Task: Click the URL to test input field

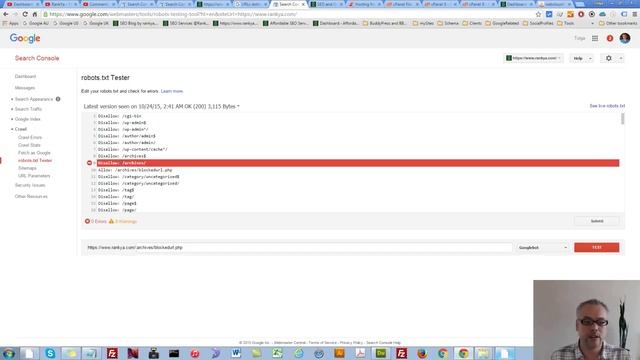Action: pyautogui.click(x=299, y=248)
